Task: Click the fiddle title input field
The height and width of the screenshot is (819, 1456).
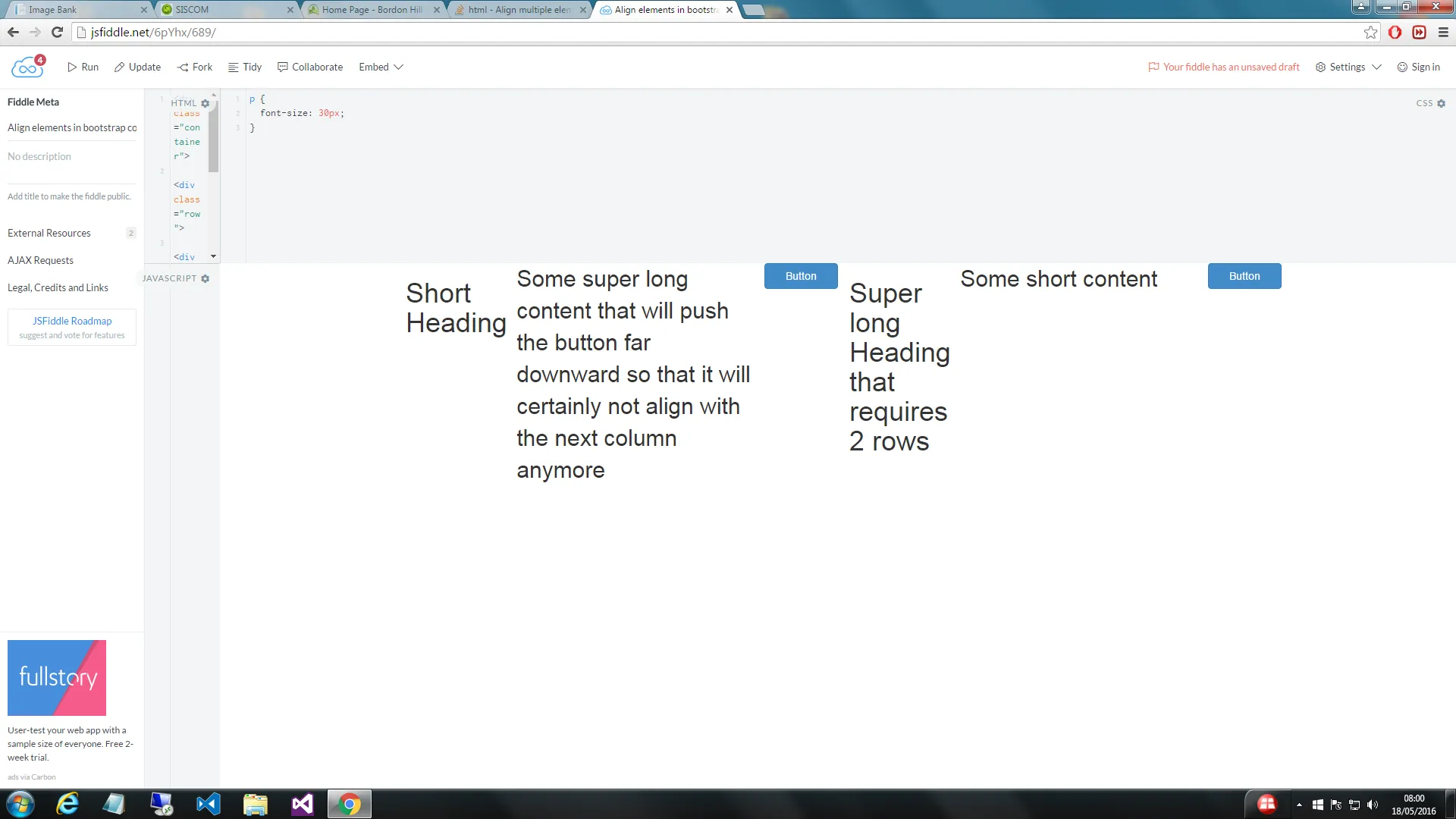Action: click(71, 127)
